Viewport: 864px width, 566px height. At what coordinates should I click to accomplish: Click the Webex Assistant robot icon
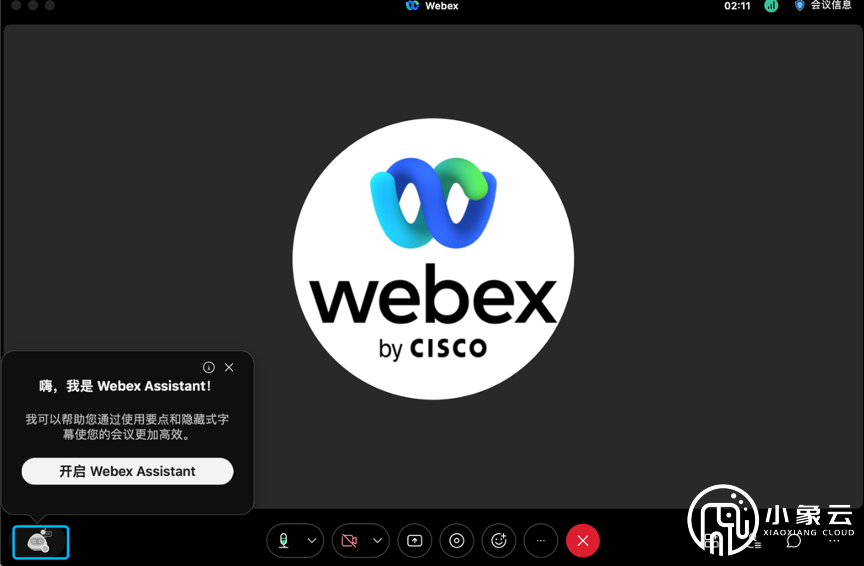[x=40, y=542]
